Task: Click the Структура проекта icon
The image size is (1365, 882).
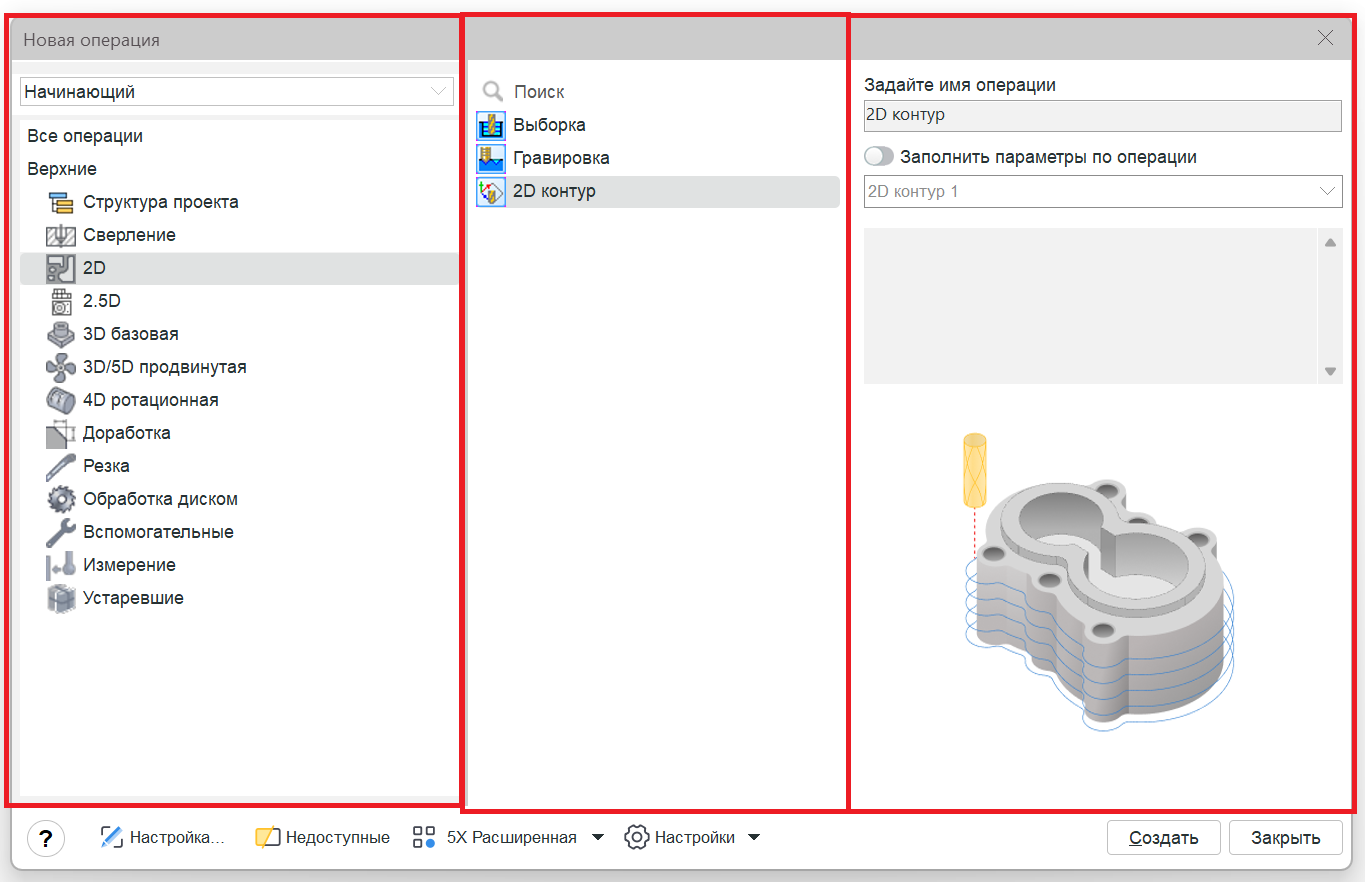Action: click(61, 203)
